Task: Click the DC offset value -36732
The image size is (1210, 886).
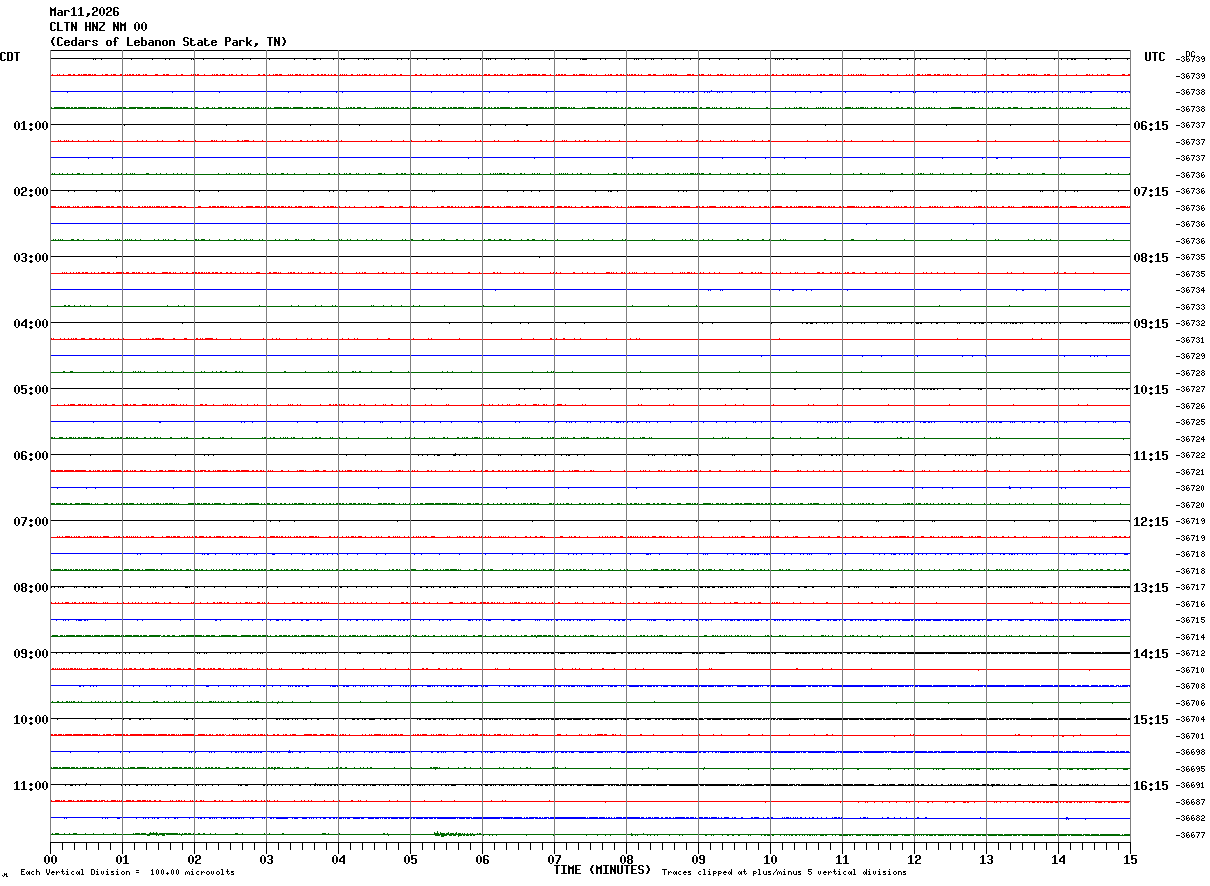Action: [1191, 324]
